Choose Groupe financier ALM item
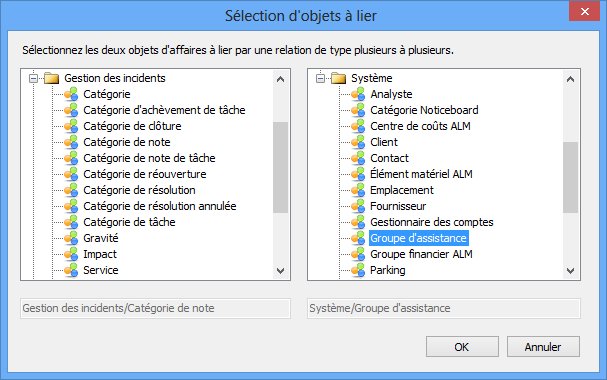This screenshot has width=607, height=380. pyautogui.click(x=421, y=254)
